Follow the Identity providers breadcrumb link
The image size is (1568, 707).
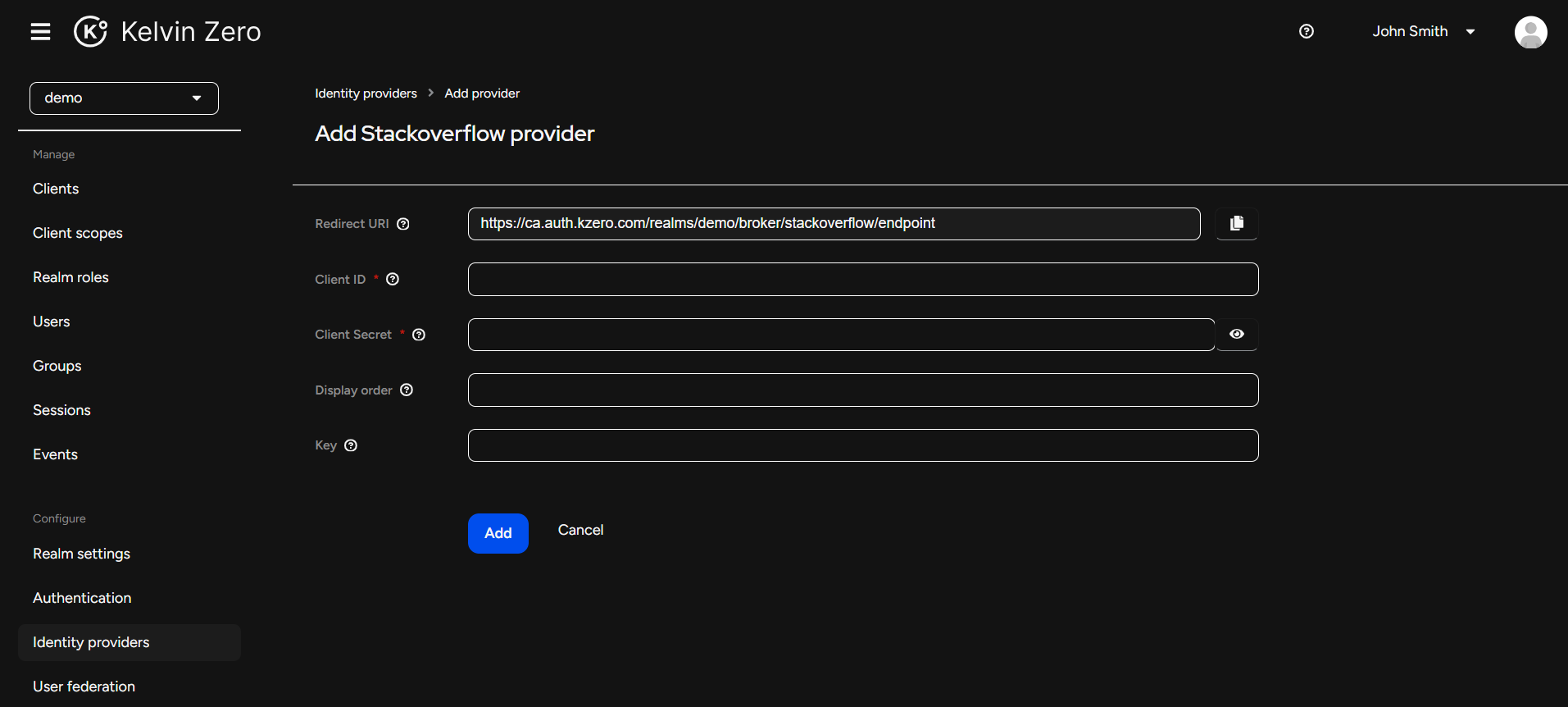366,94
